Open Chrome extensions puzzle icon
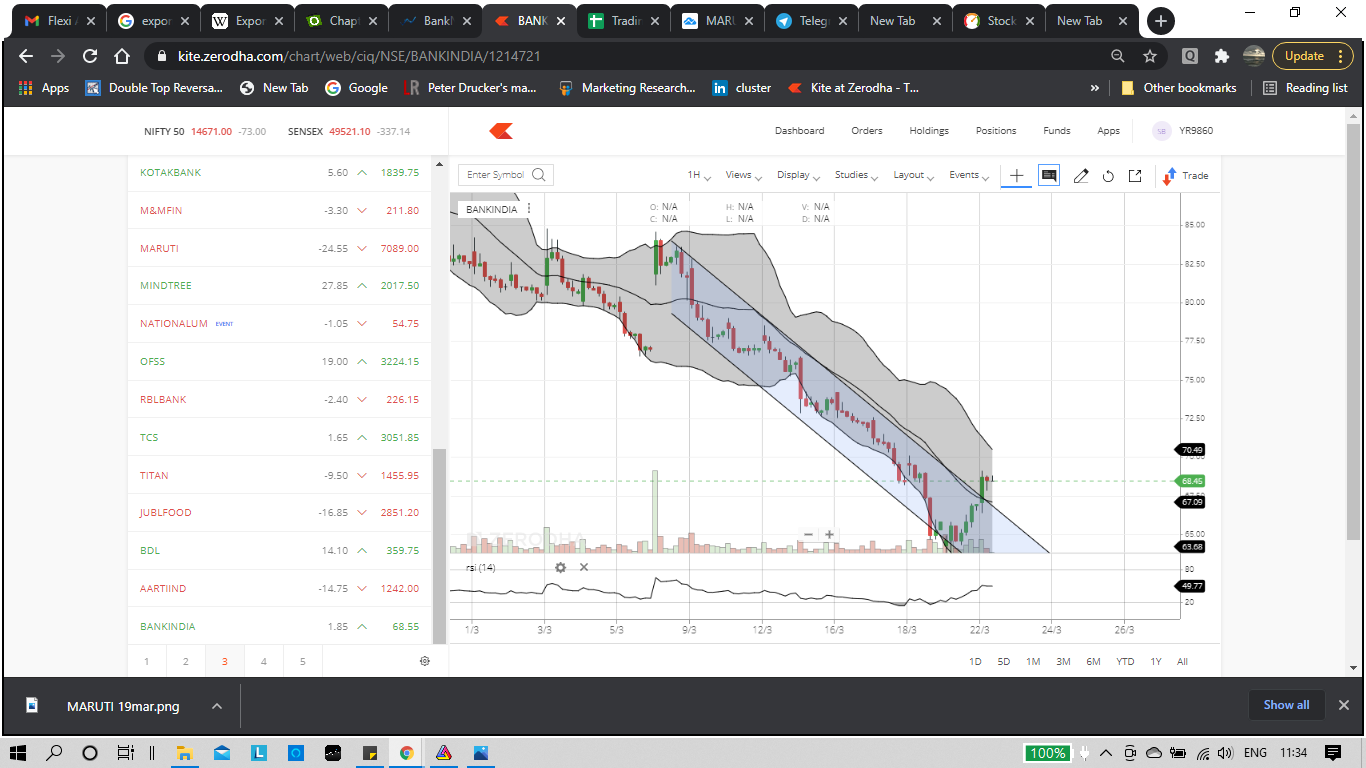This screenshot has height=768, width=1366. 1221,56
